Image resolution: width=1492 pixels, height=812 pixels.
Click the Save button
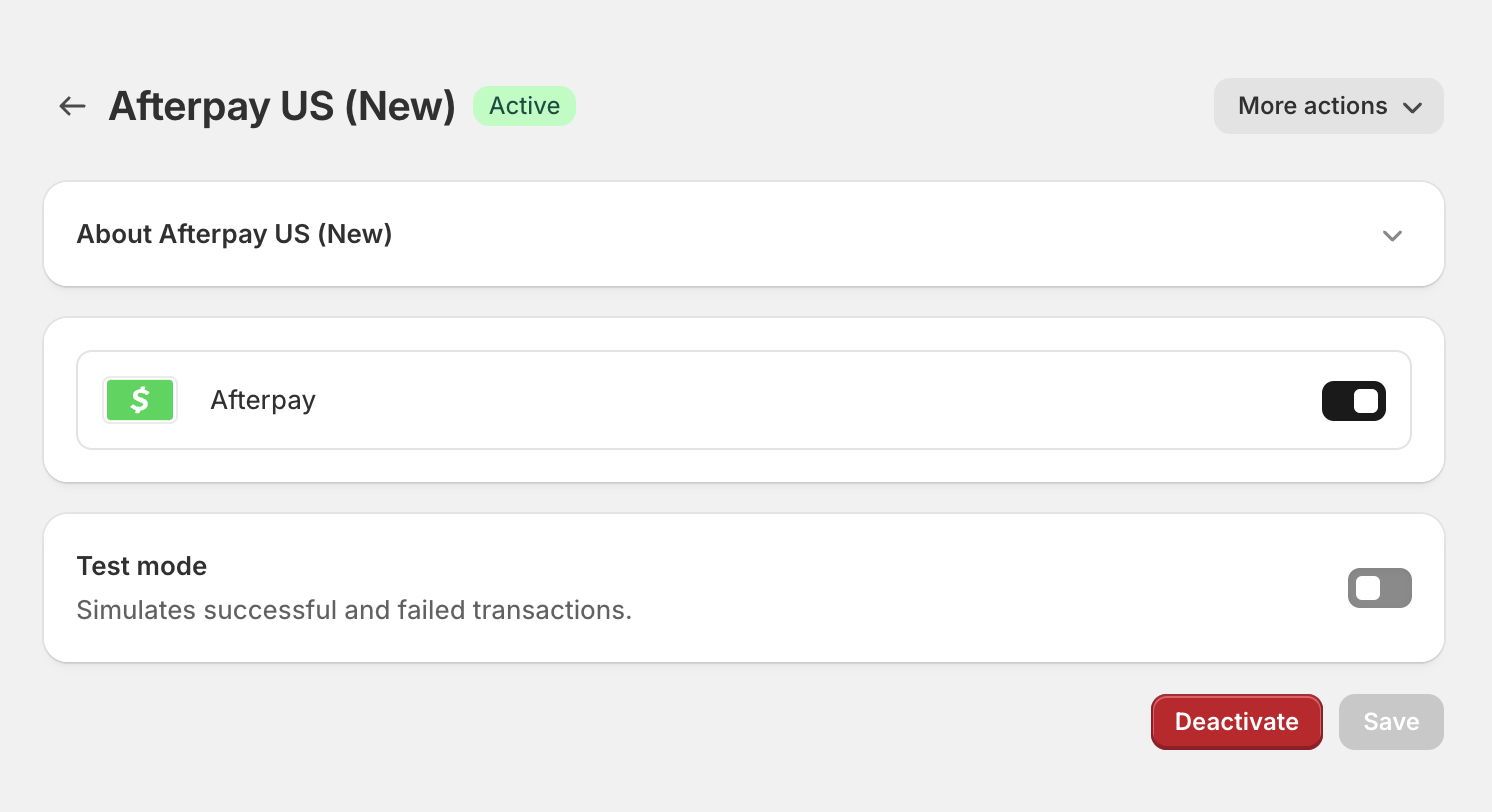1391,722
